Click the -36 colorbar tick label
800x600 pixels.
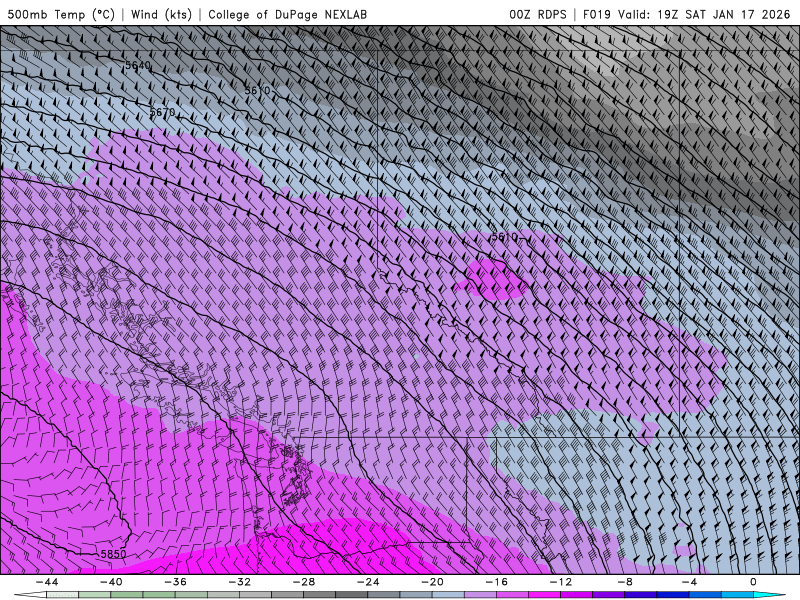coord(176,582)
